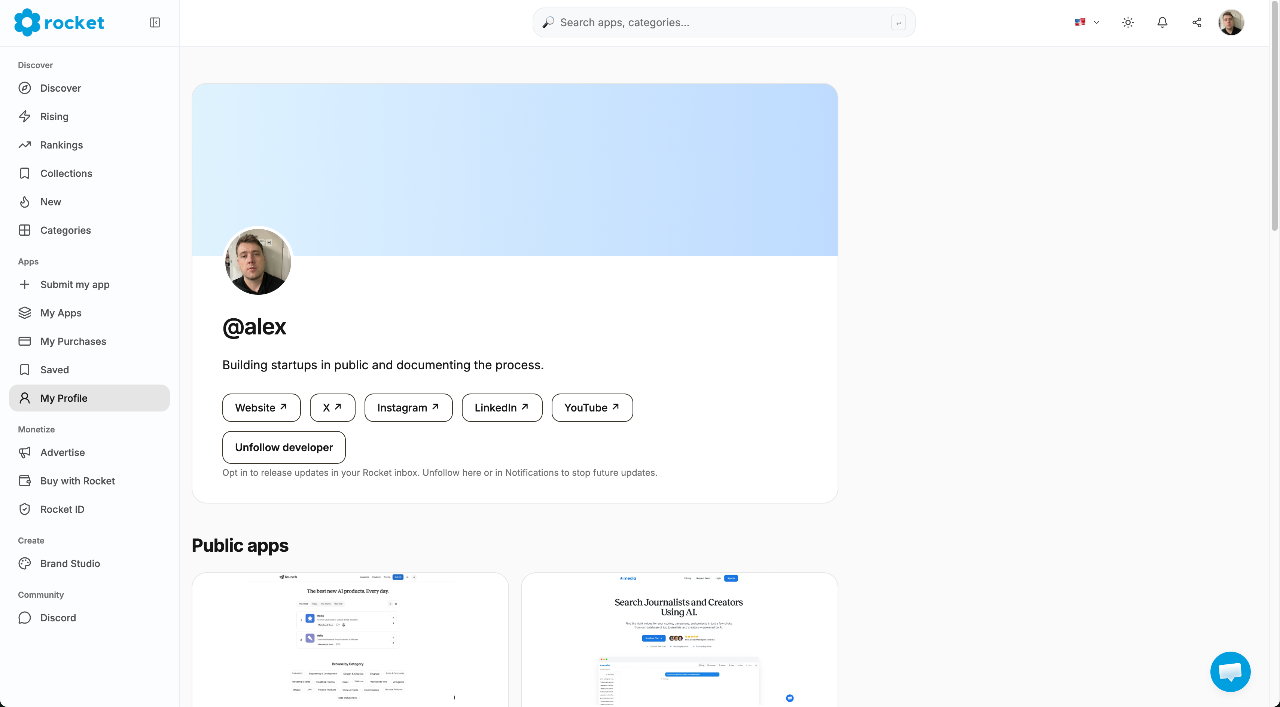This screenshot has height=707, width=1280.
Task: Click Submit my app plus icon
Action: point(25,284)
